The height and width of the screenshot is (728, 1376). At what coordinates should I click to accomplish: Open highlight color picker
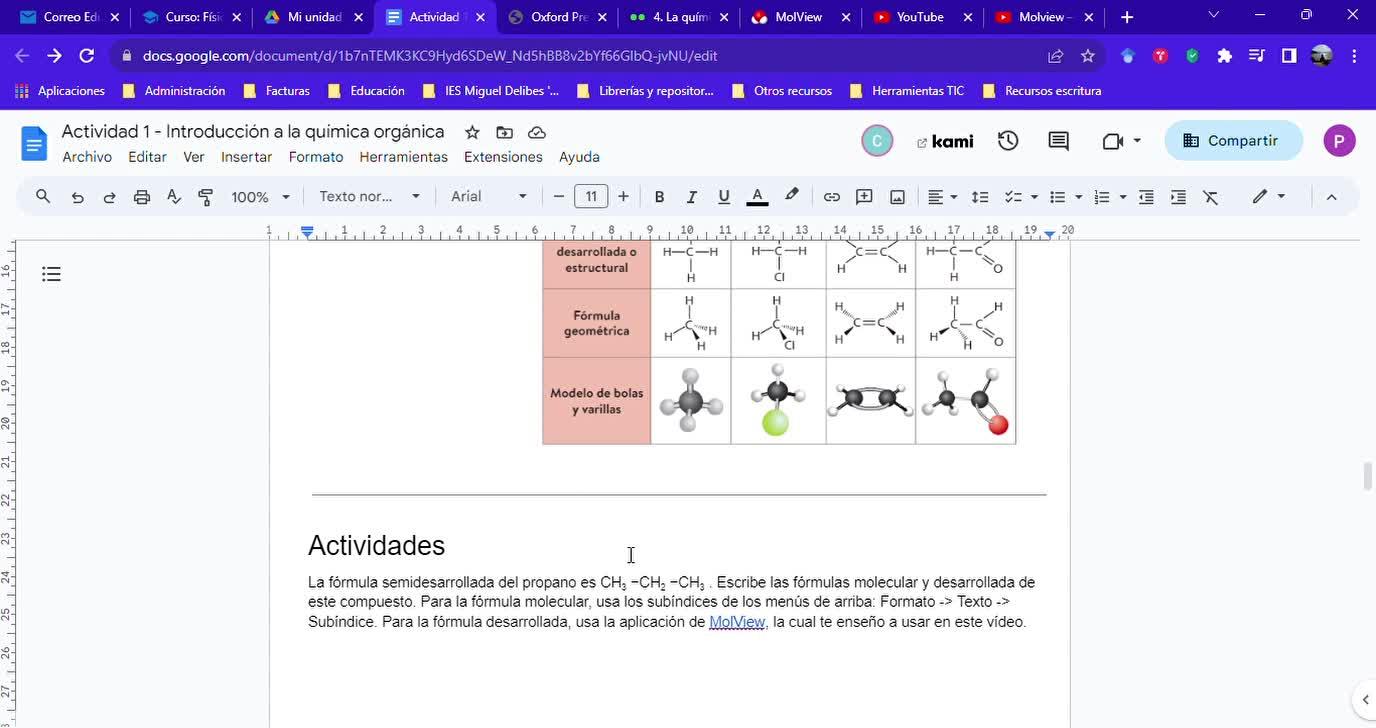pos(791,197)
